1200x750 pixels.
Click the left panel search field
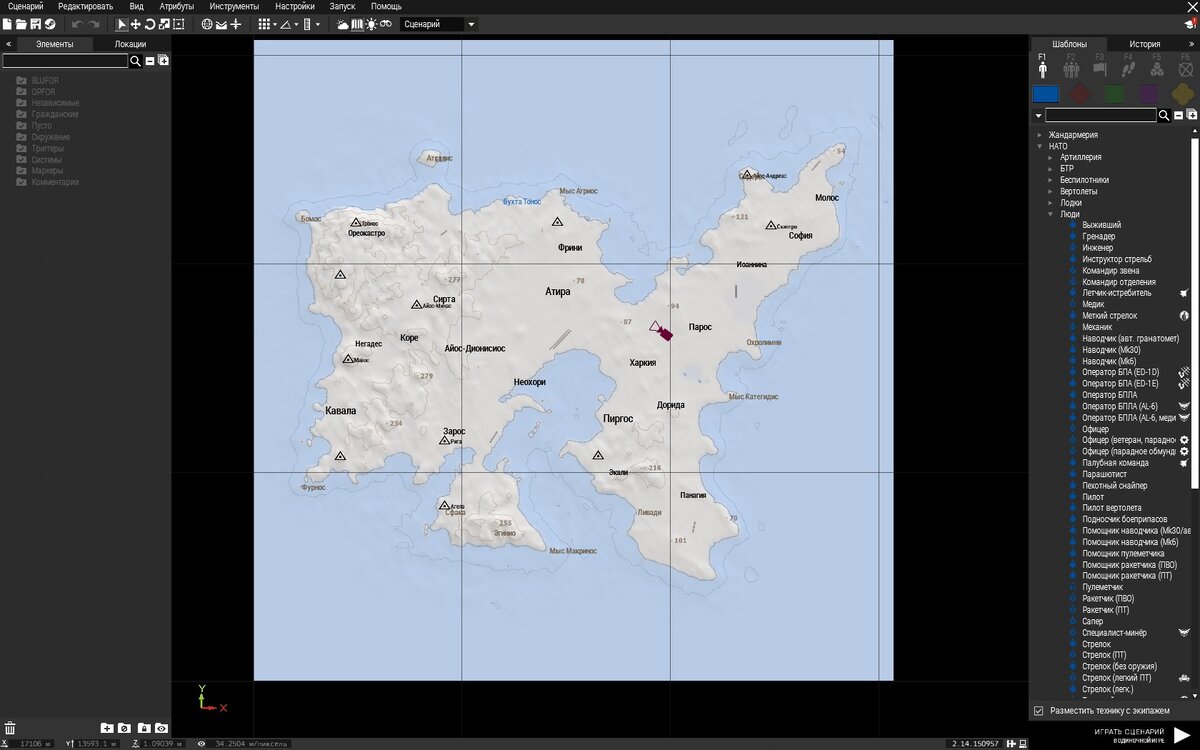pos(66,61)
